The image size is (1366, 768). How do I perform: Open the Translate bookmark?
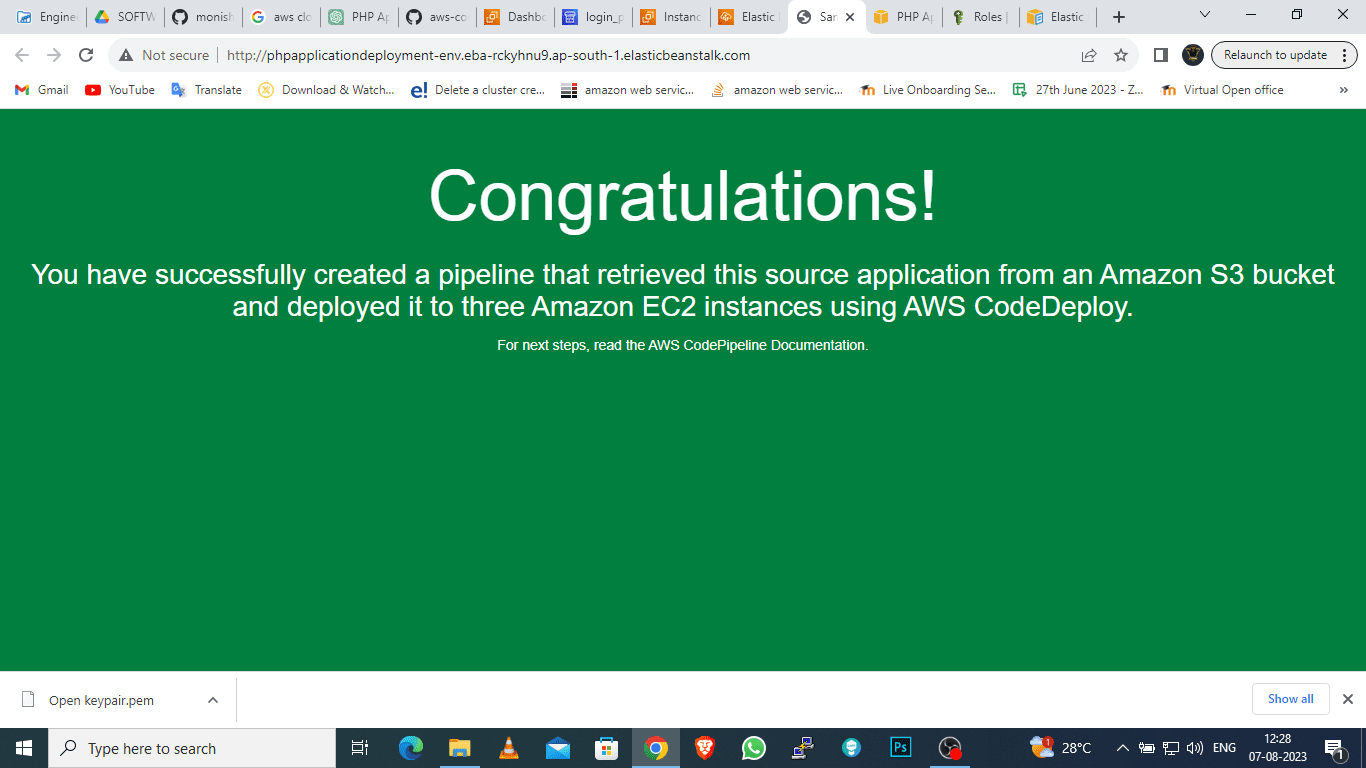click(207, 90)
